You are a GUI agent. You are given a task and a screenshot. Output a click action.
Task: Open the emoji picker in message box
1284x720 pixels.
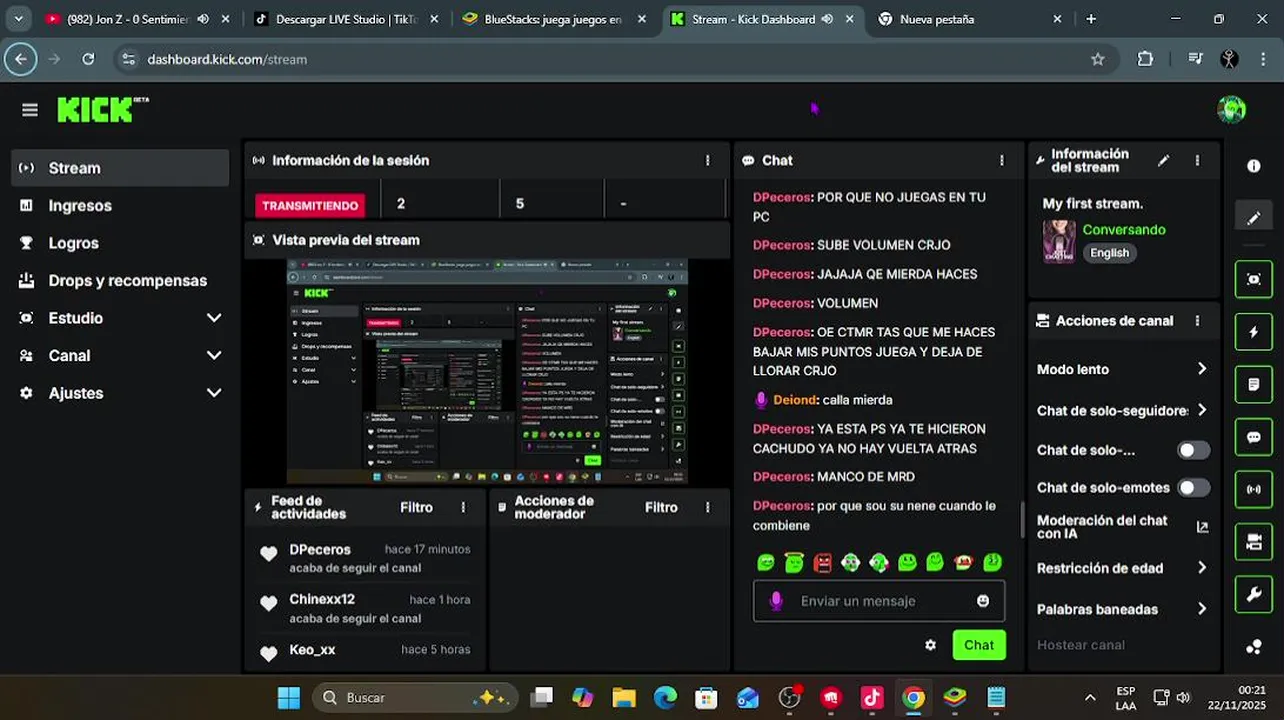coord(983,601)
